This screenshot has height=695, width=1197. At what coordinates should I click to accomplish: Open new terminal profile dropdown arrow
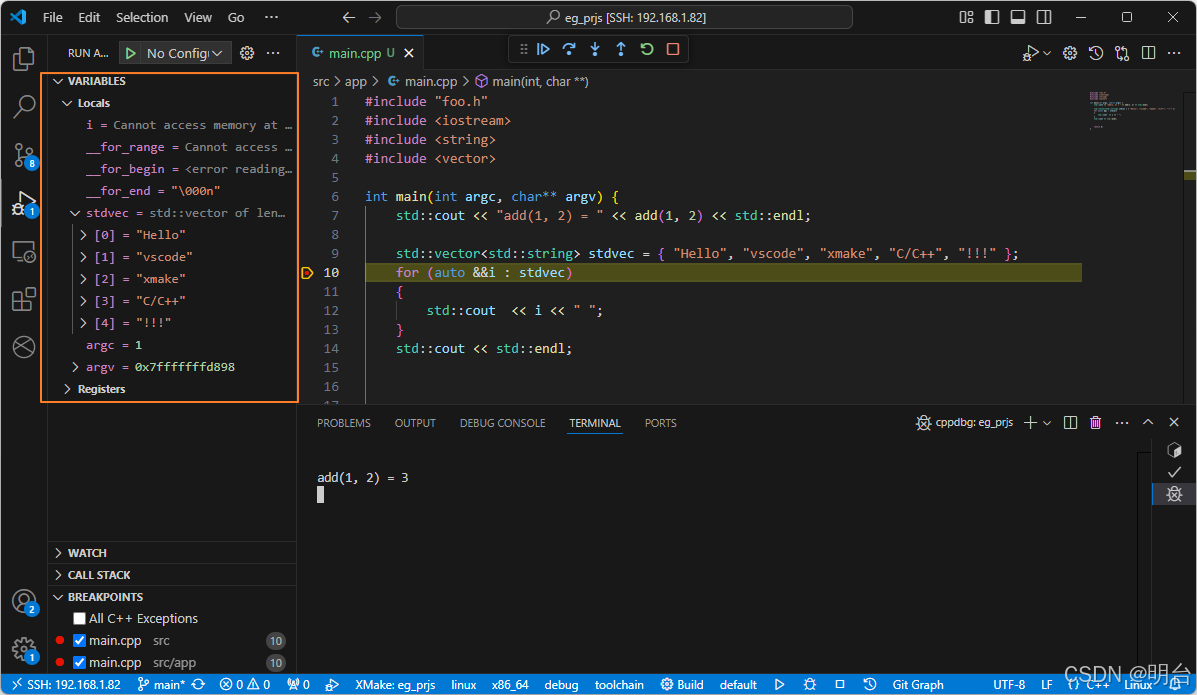pos(1047,422)
